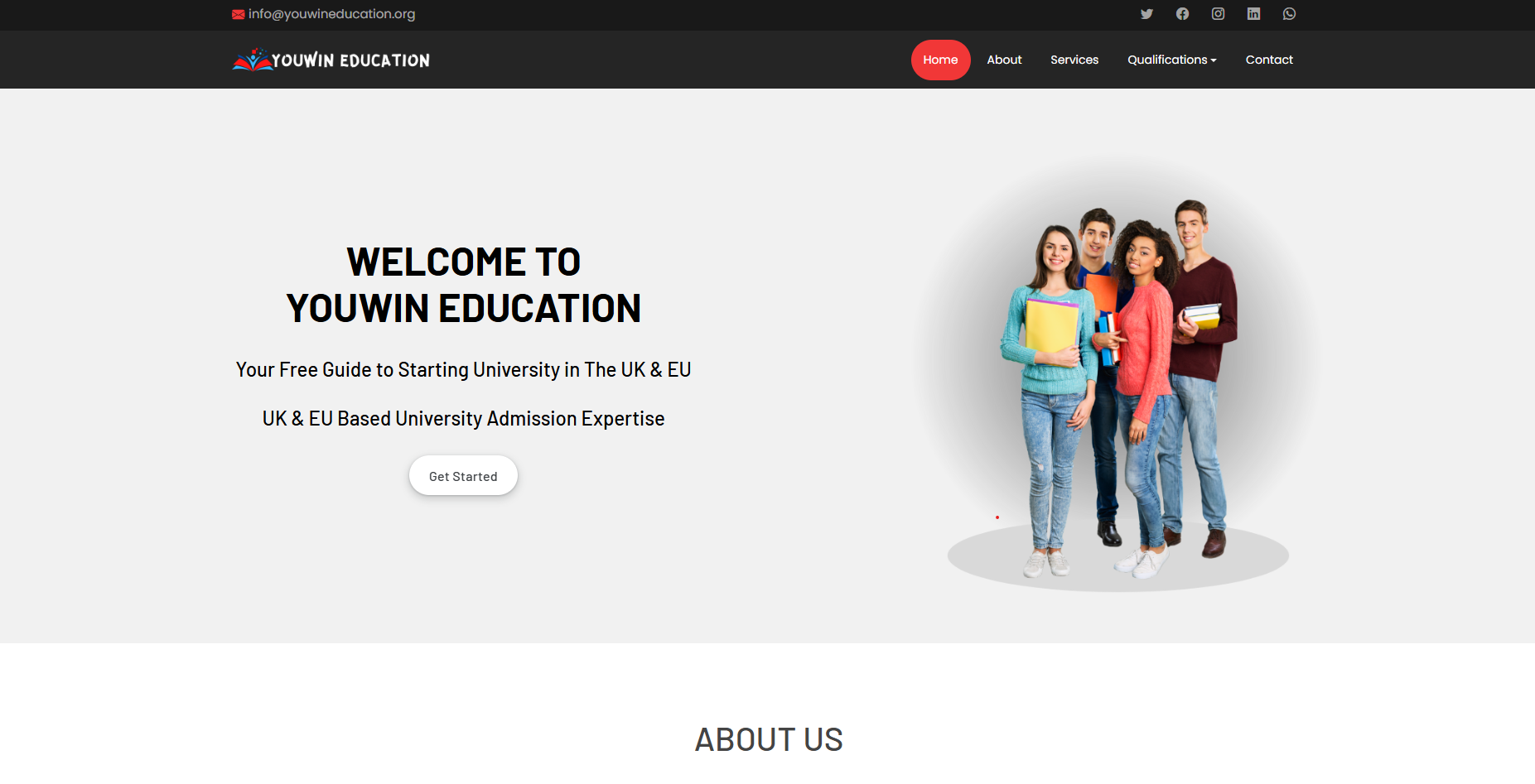Select the Home nav item
1535x784 pixels.
pos(940,60)
